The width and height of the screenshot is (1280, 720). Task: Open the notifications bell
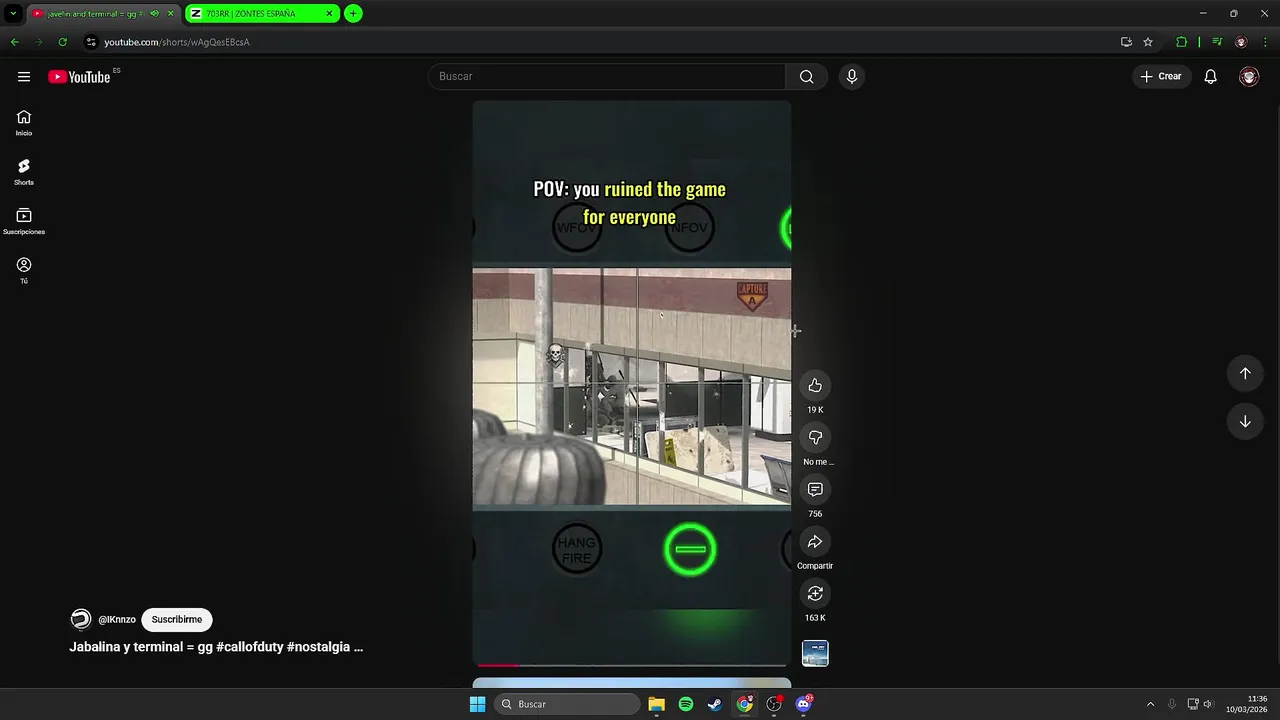(1210, 77)
